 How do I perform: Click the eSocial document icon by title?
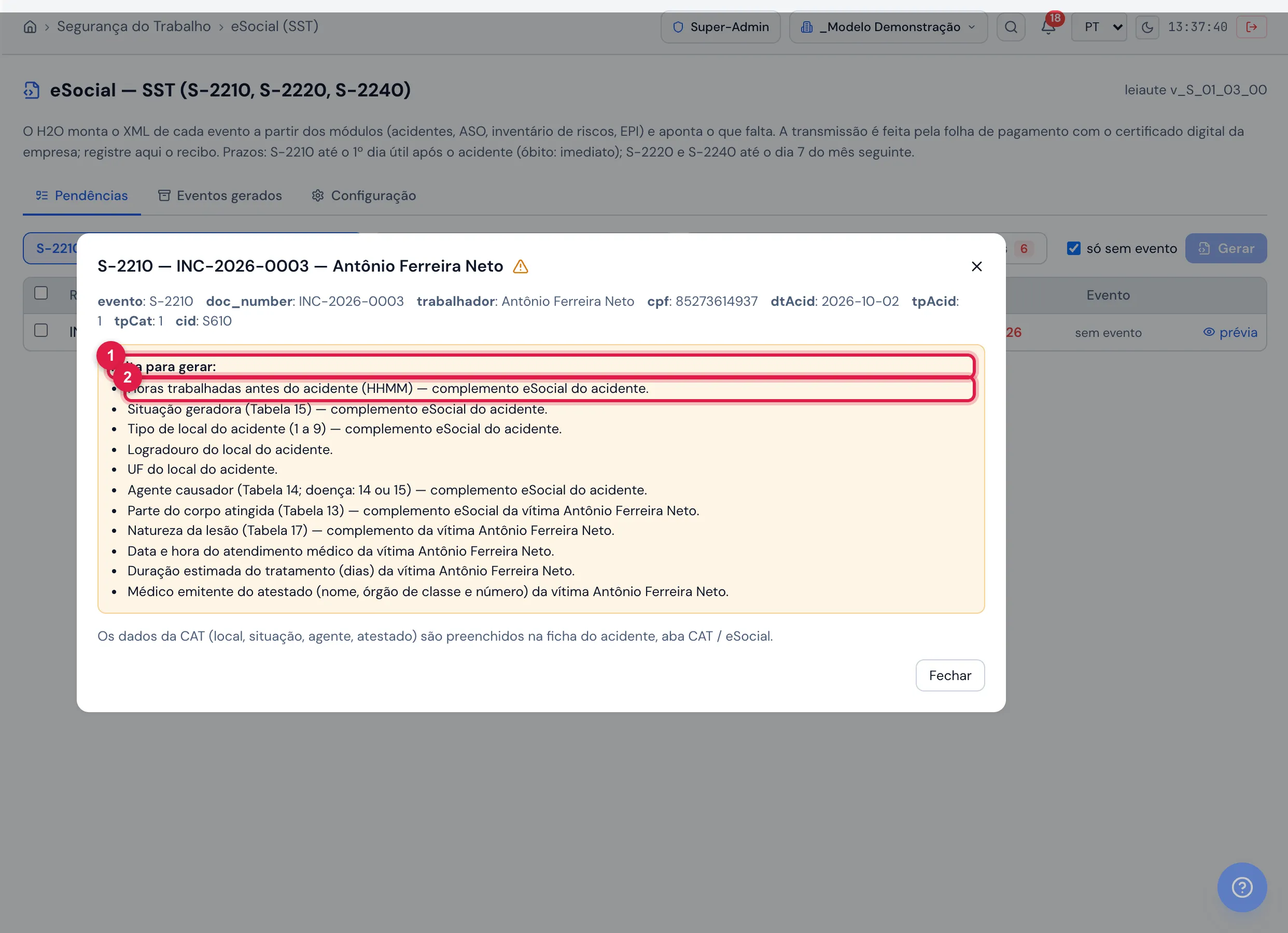[x=32, y=90]
